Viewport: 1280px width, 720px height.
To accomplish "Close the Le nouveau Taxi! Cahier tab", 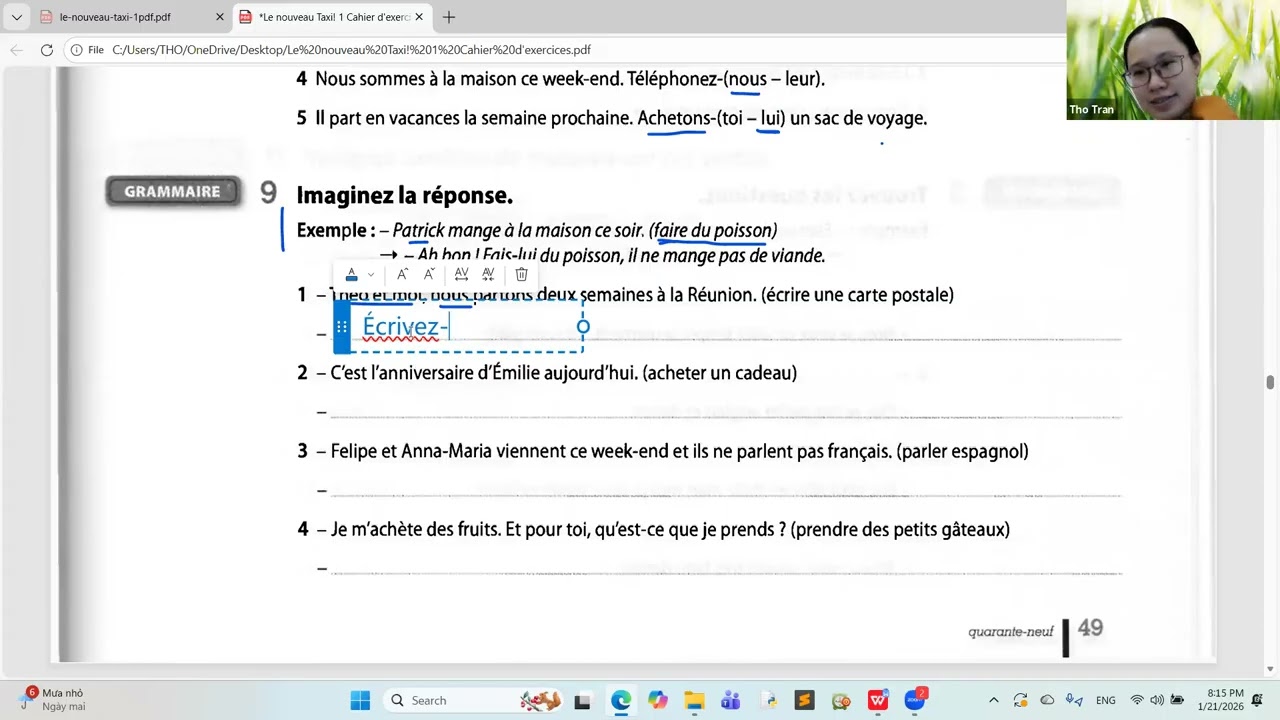I will click(419, 17).
